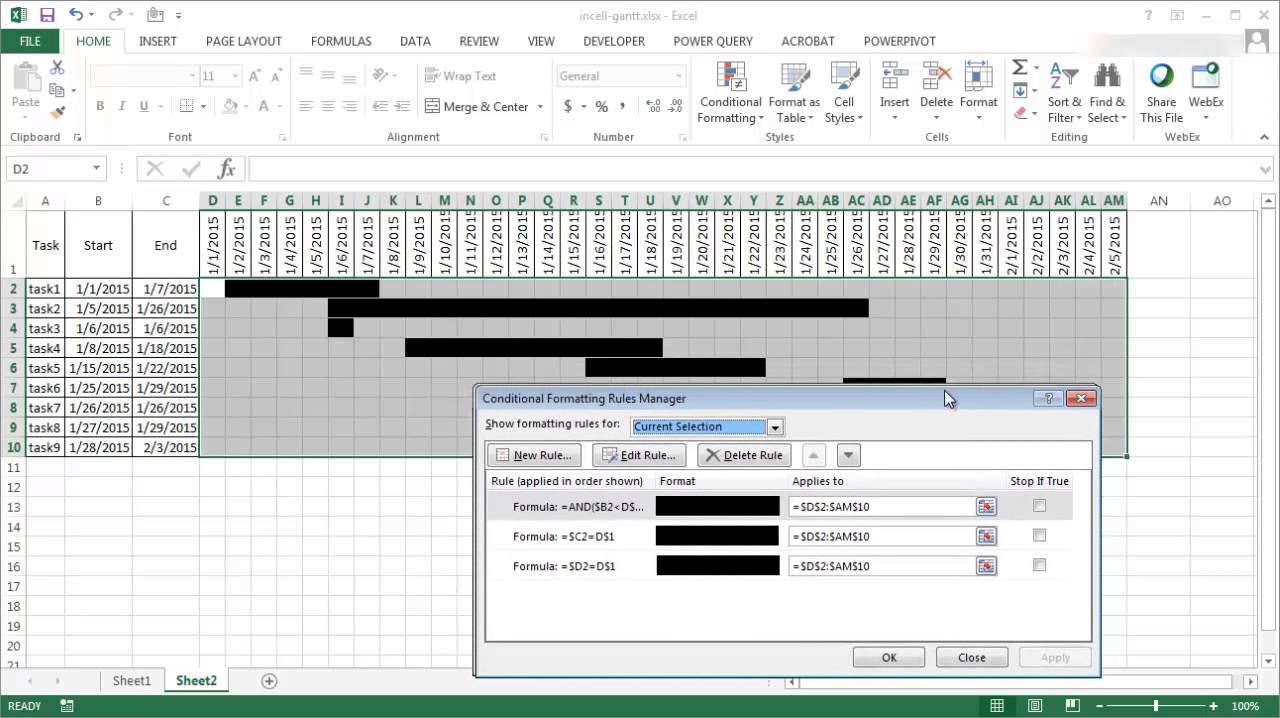This screenshot has height=718, width=1280.
Task: Click the Cut scissors icon
Action: pyautogui.click(x=57, y=68)
